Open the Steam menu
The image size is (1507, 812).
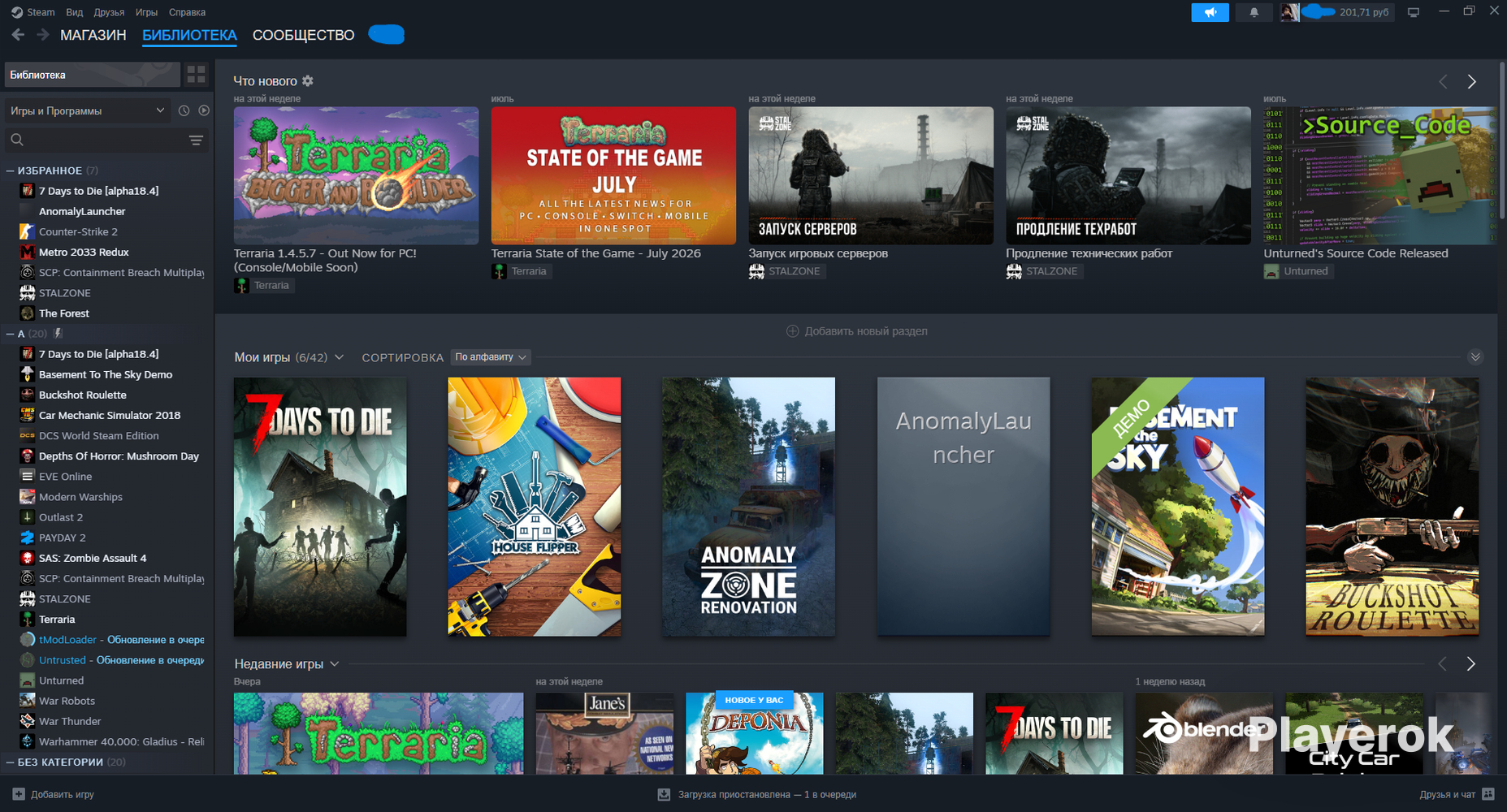pos(33,12)
